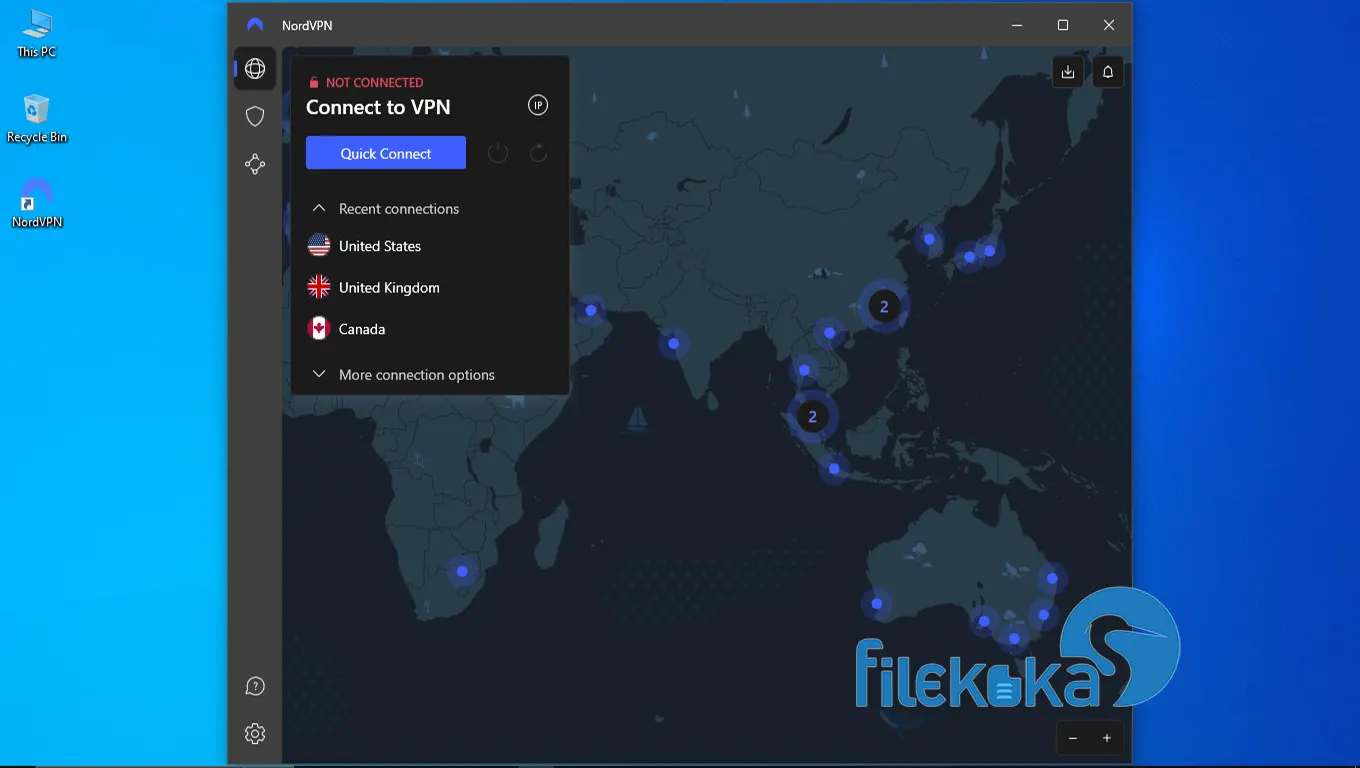Zoom out the map with minus
1360x768 pixels.
pos(1073,738)
